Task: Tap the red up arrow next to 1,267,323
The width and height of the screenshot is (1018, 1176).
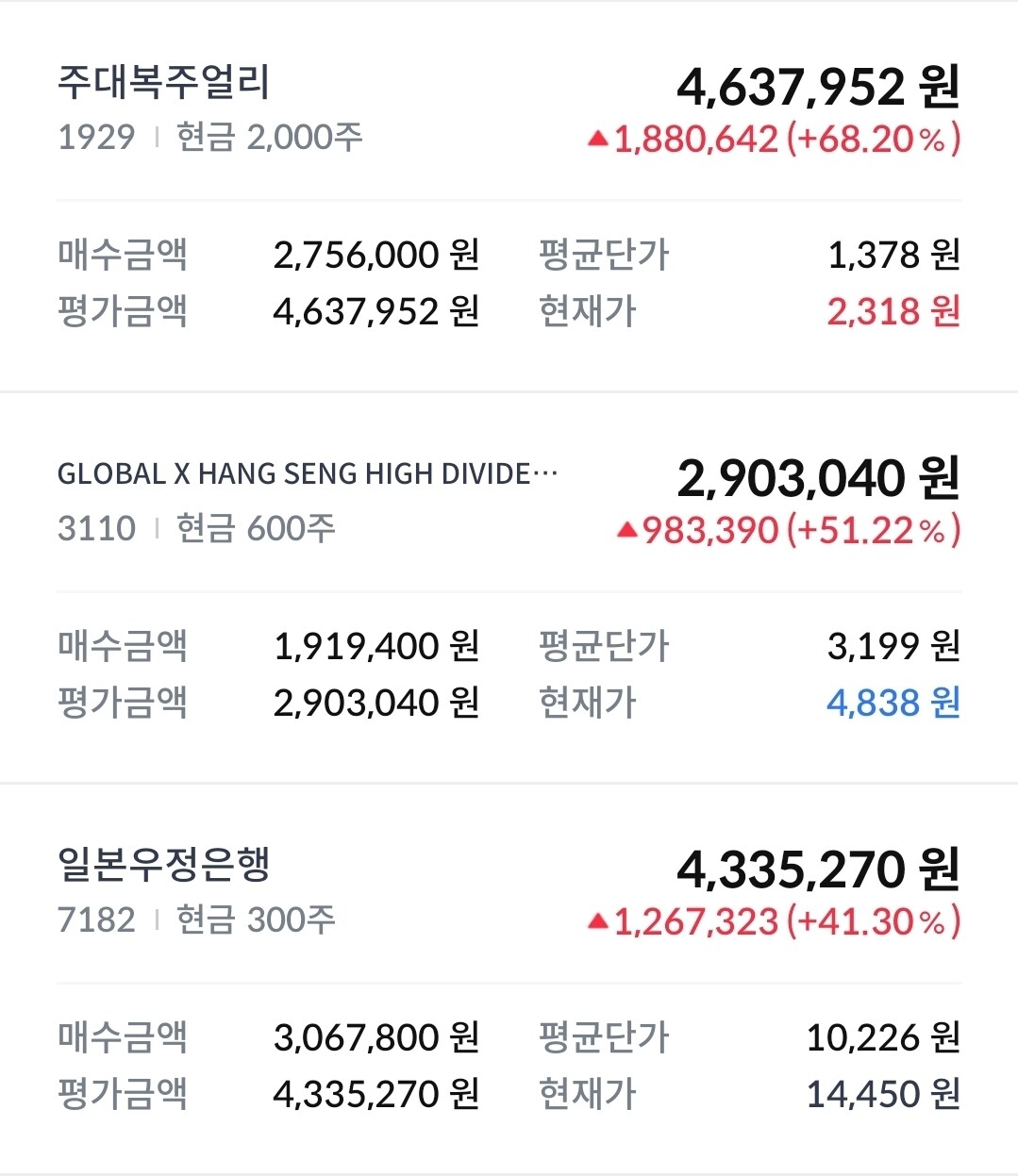Action: [597, 921]
